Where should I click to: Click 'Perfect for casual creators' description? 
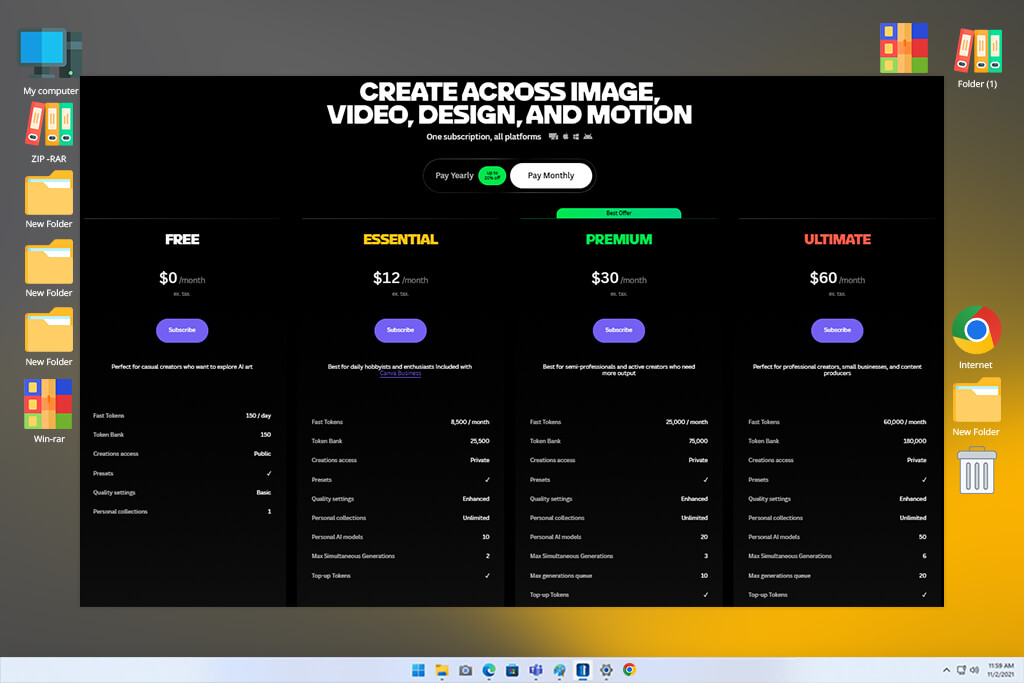[182, 367]
